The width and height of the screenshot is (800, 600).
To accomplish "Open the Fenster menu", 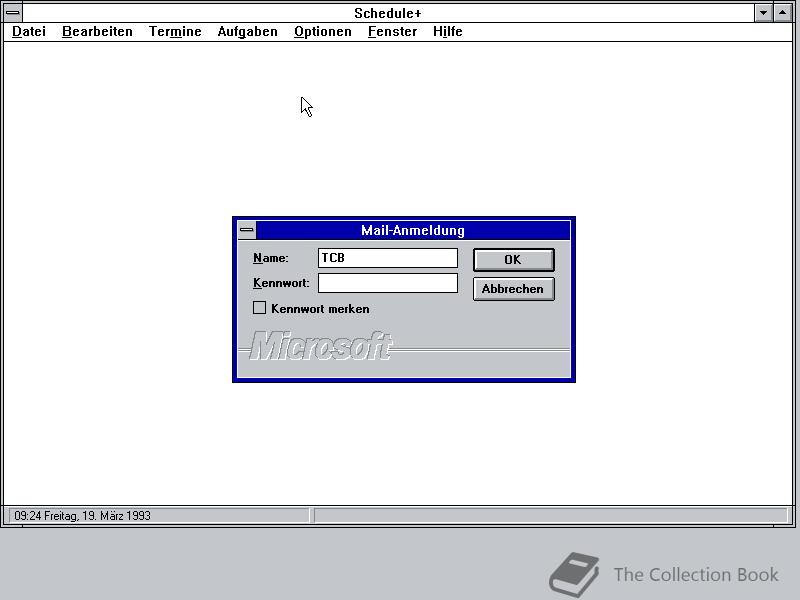I will pos(392,32).
